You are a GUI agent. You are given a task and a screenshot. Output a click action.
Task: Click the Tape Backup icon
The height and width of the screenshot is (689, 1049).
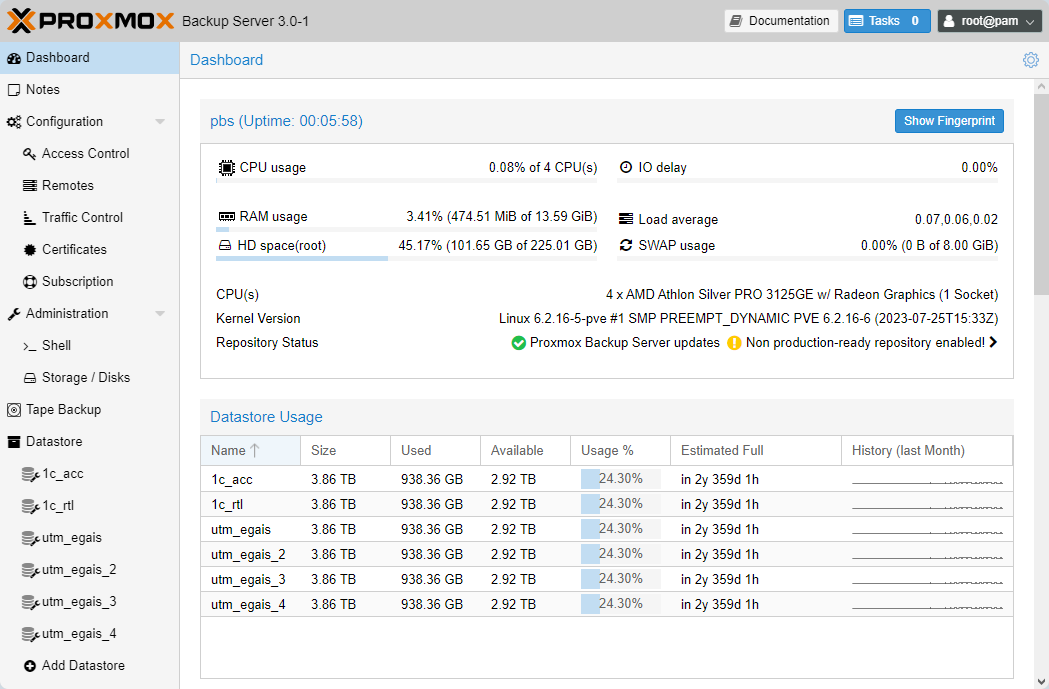click(x=14, y=410)
